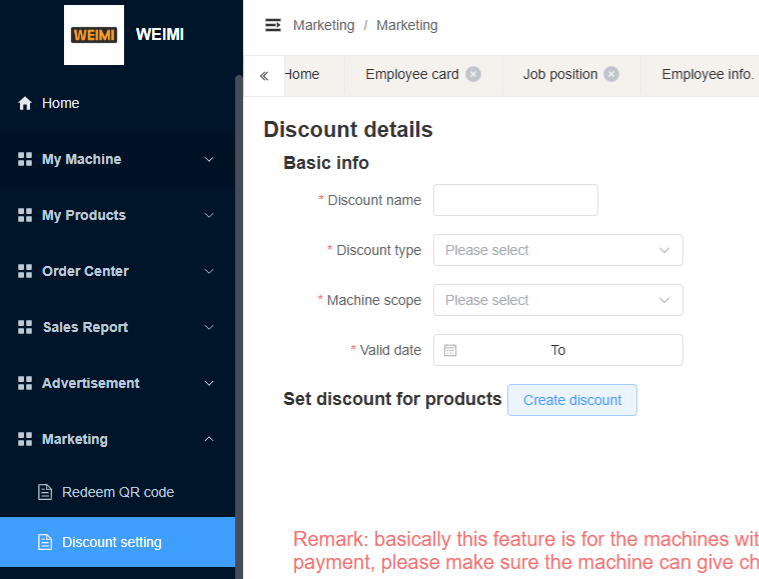Close the Job position tab

(x=611, y=74)
